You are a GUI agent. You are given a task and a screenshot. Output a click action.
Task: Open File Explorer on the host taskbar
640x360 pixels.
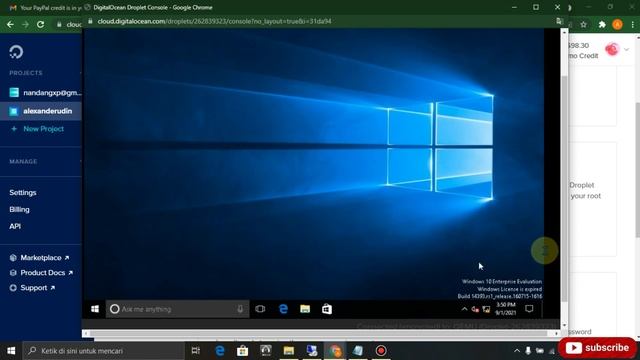tap(289, 351)
